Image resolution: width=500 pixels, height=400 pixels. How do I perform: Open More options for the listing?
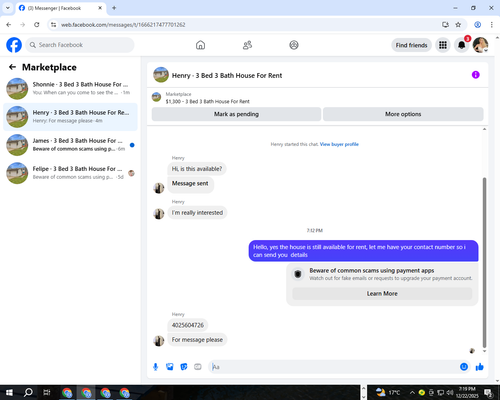403,114
